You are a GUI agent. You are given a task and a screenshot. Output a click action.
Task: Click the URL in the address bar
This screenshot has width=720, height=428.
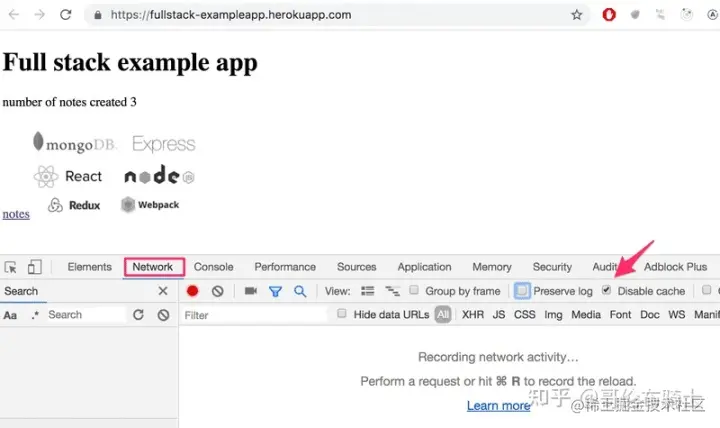231,15
